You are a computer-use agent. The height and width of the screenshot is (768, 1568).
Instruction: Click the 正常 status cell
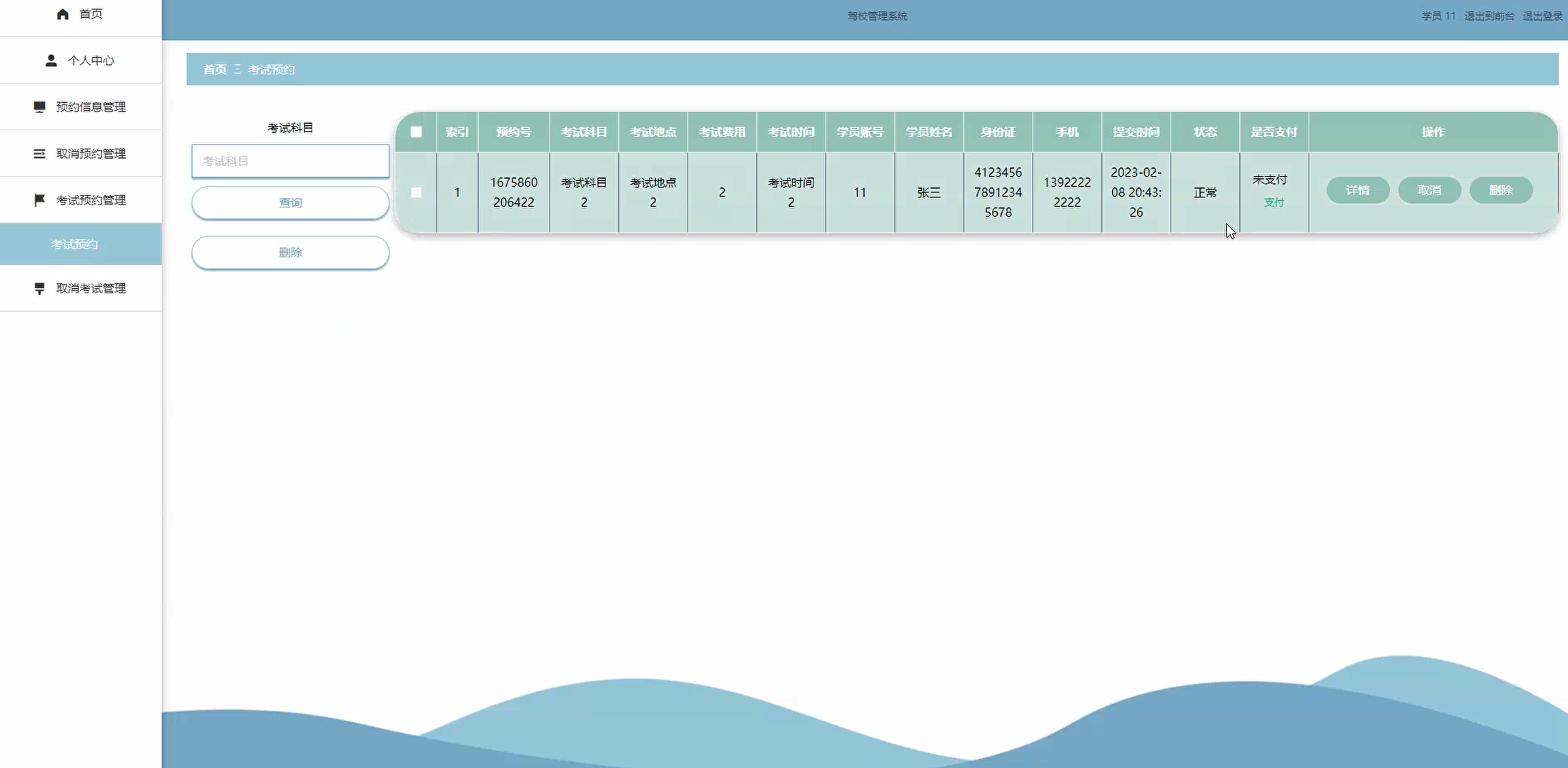1205,192
